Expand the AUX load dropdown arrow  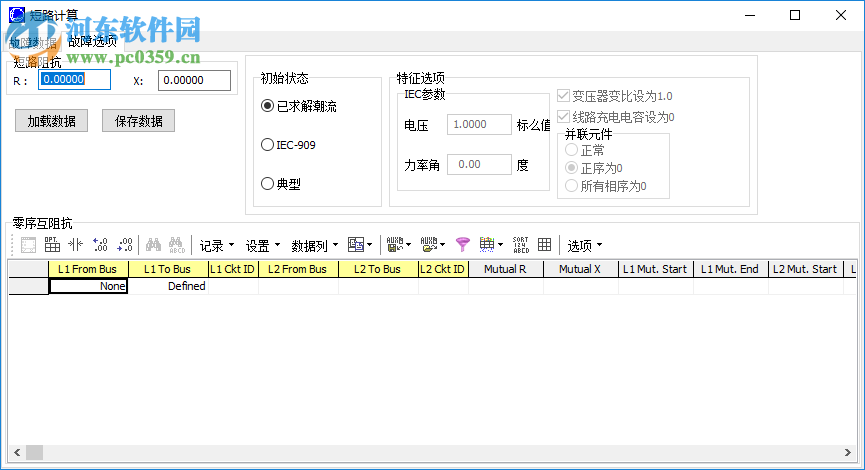(x=442, y=245)
